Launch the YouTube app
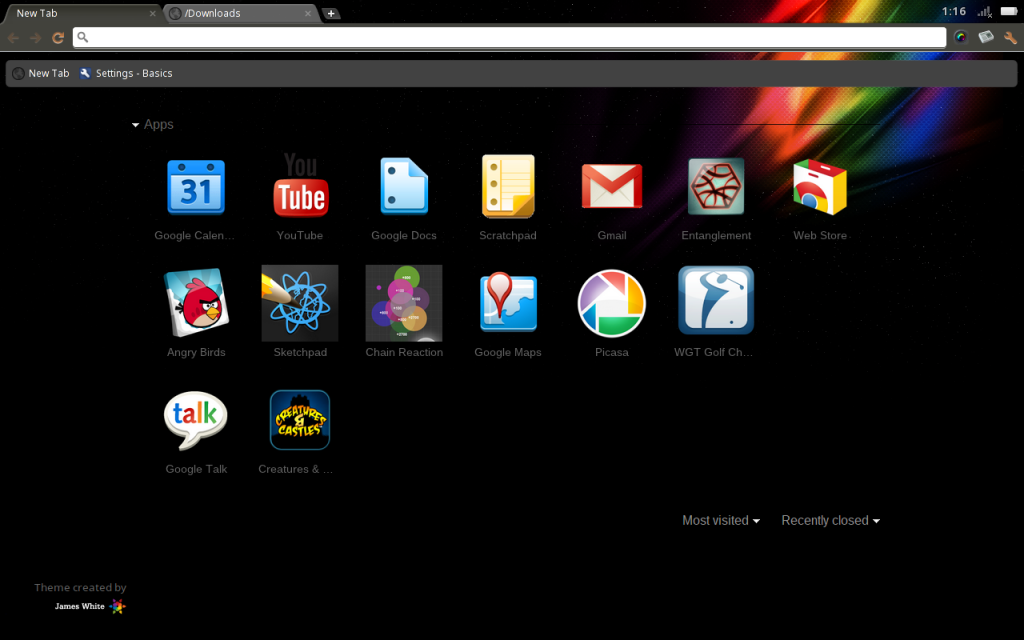The image size is (1024, 640). pos(300,185)
